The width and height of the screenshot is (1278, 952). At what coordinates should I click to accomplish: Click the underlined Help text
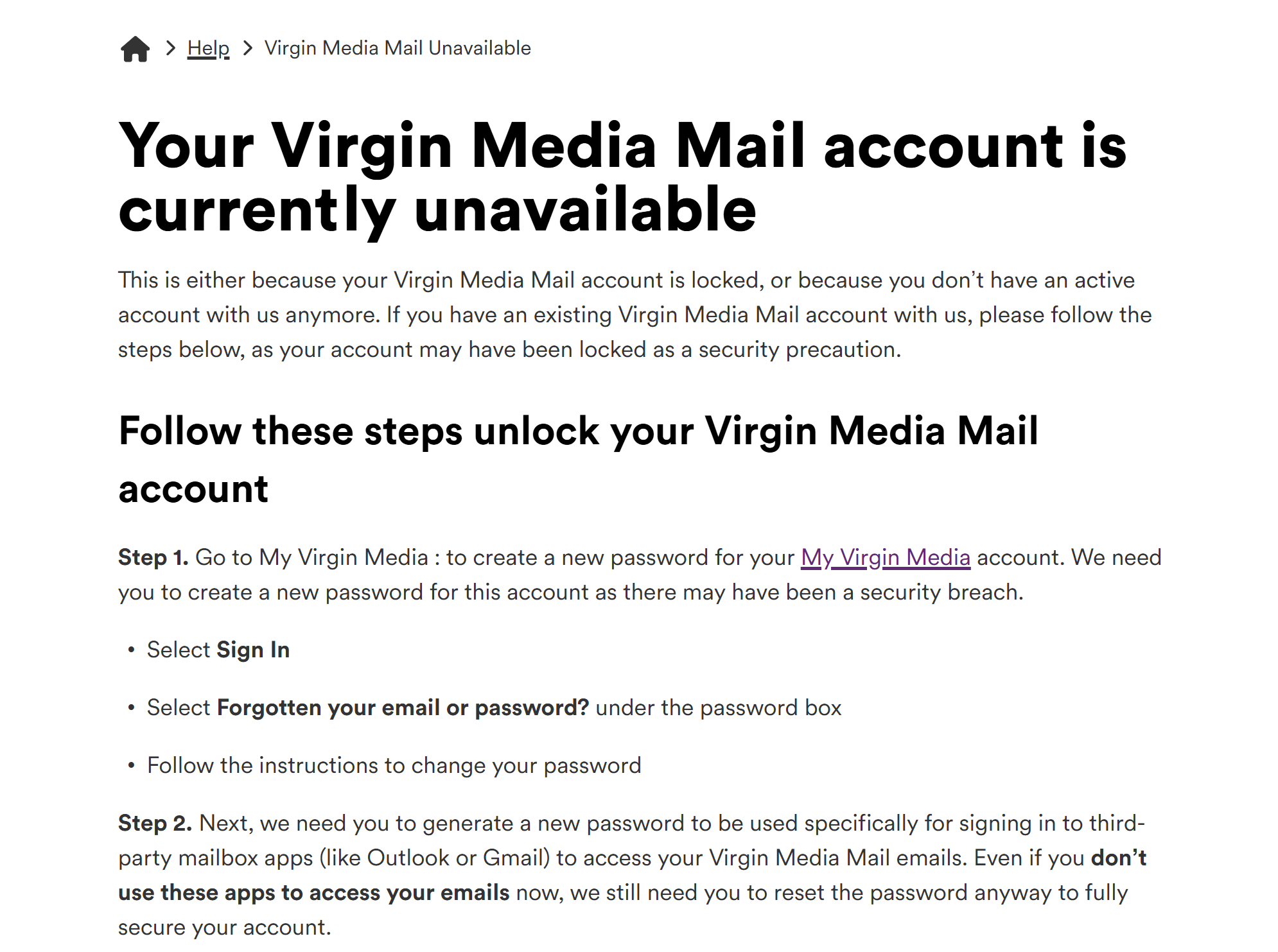point(208,48)
